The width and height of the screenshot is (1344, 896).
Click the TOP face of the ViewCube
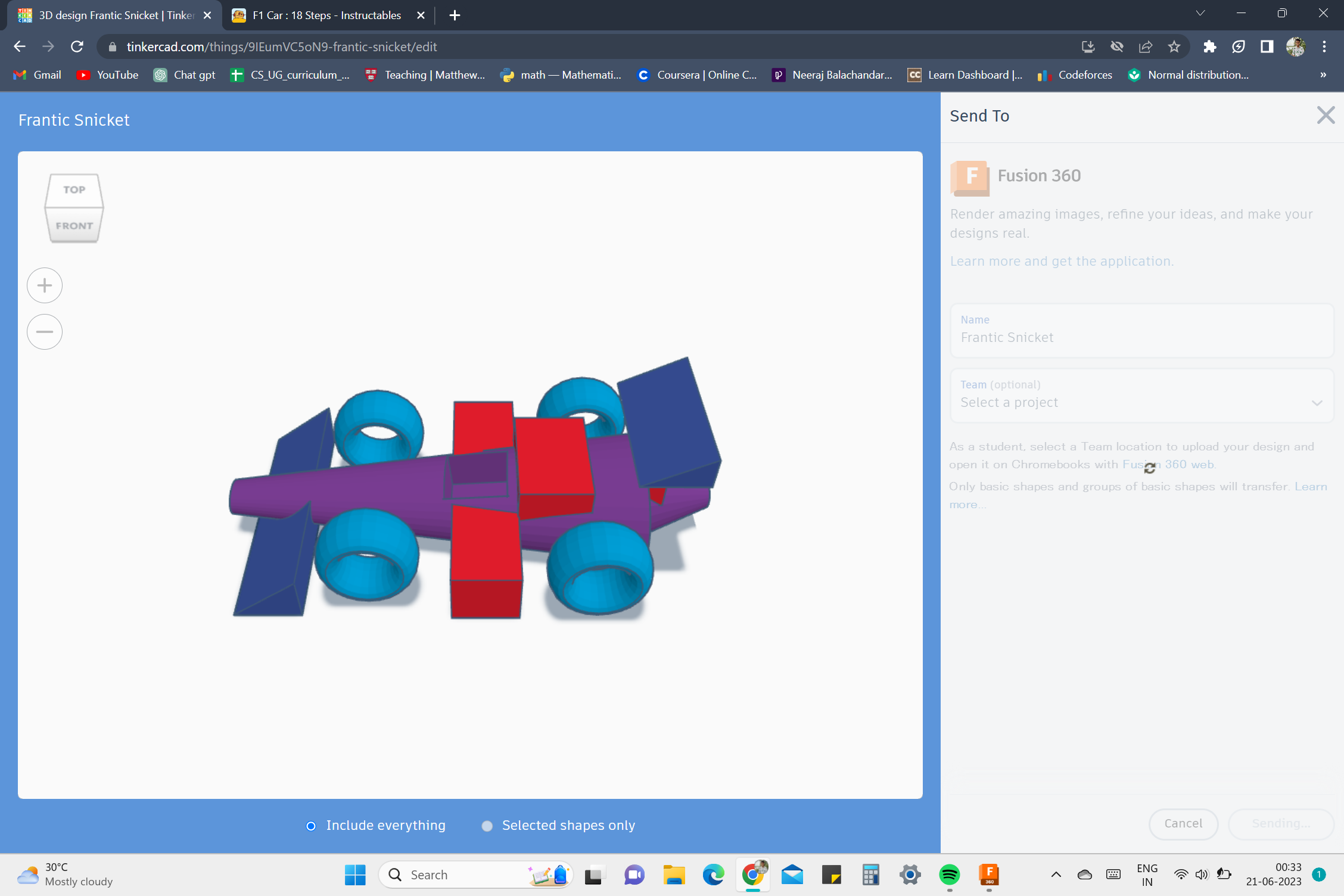[74, 189]
